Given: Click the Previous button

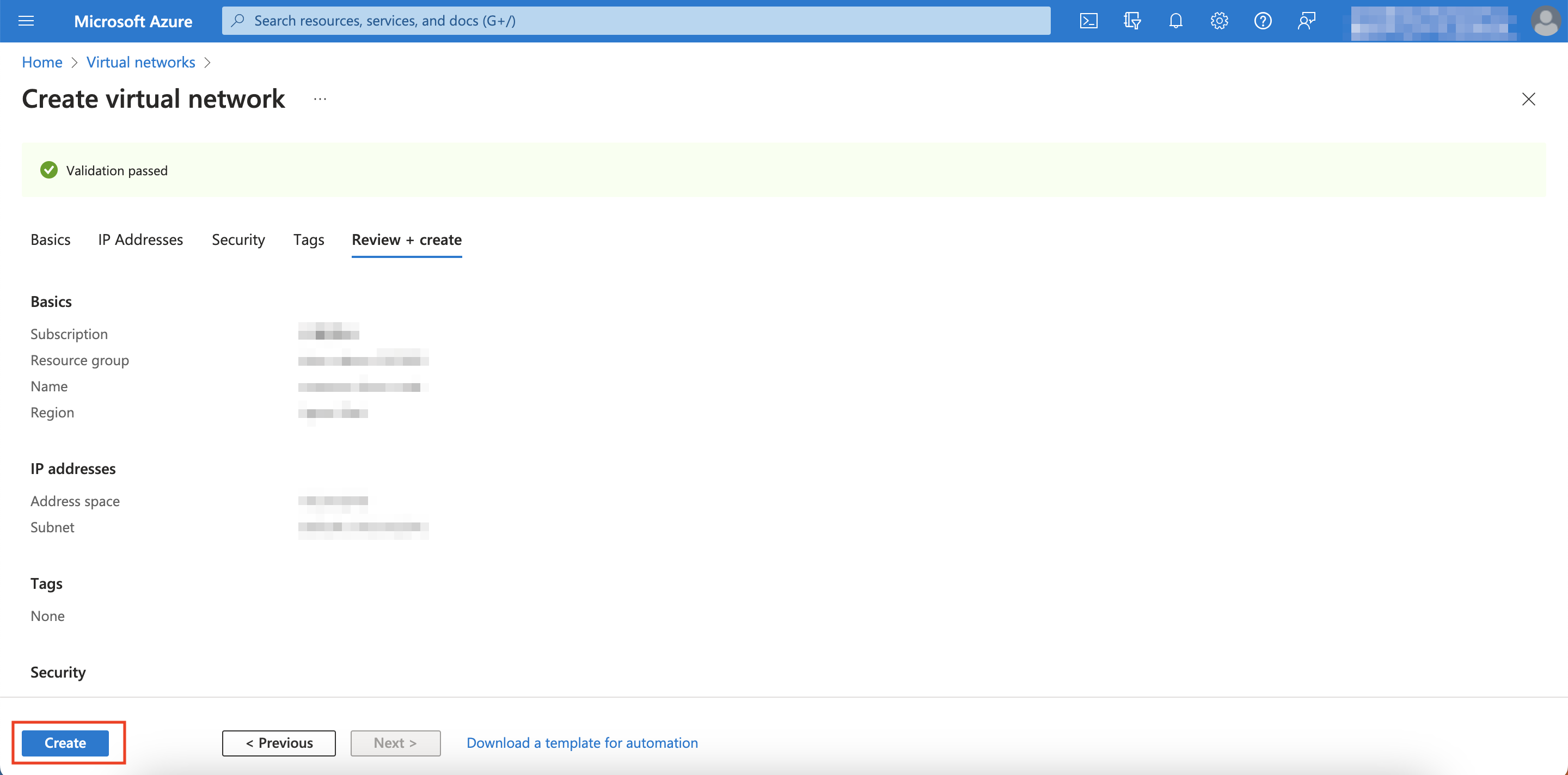Looking at the screenshot, I should click(x=278, y=742).
